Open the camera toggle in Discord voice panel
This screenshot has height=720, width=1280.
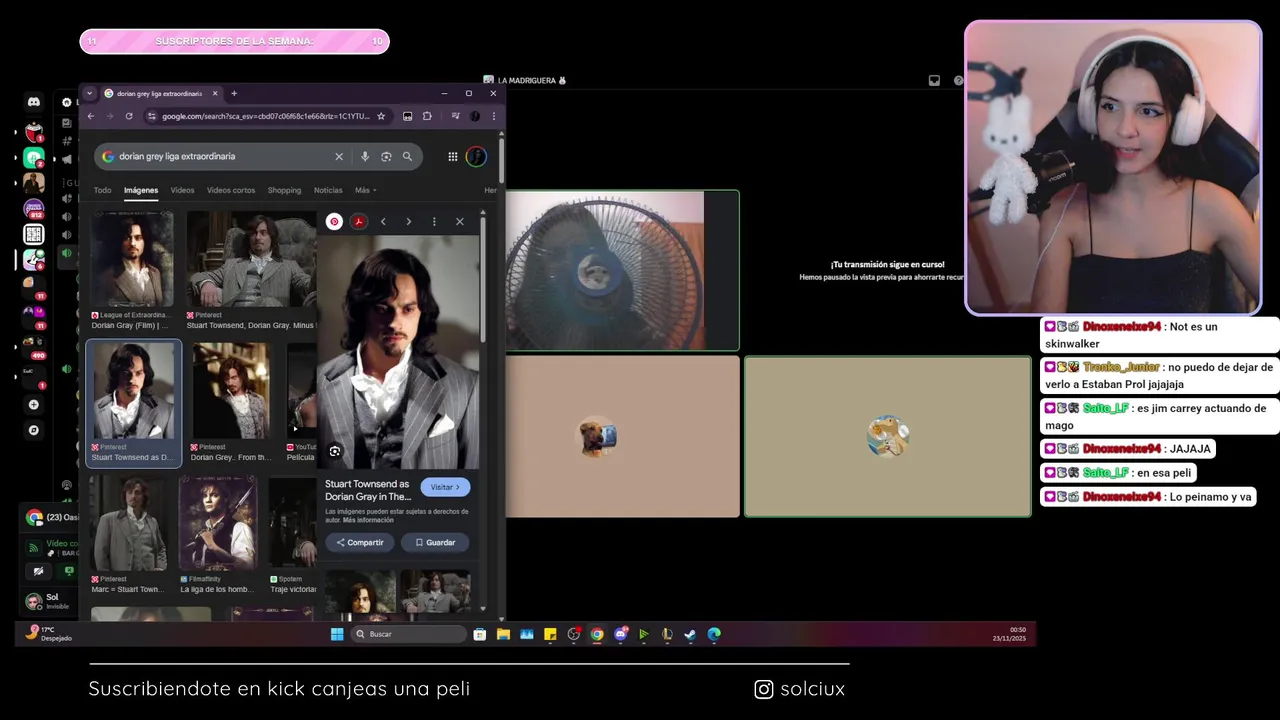click(39, 571)
